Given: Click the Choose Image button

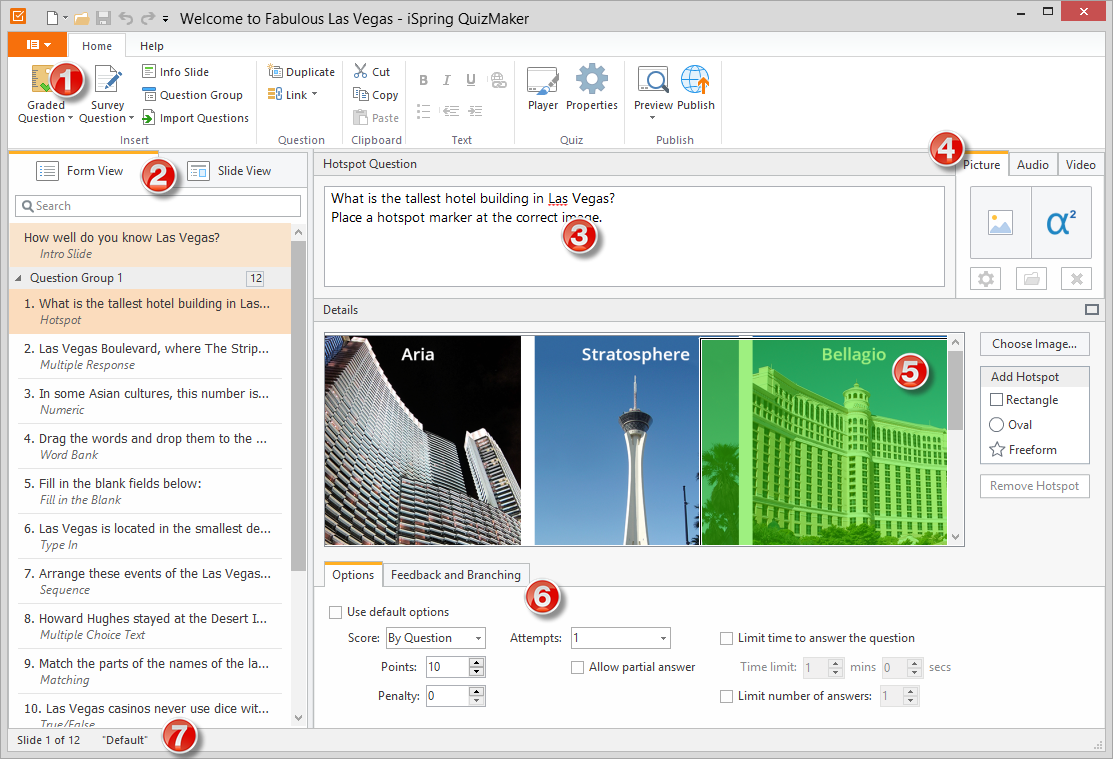Looking at the screenshot, I should [1034, 344].
